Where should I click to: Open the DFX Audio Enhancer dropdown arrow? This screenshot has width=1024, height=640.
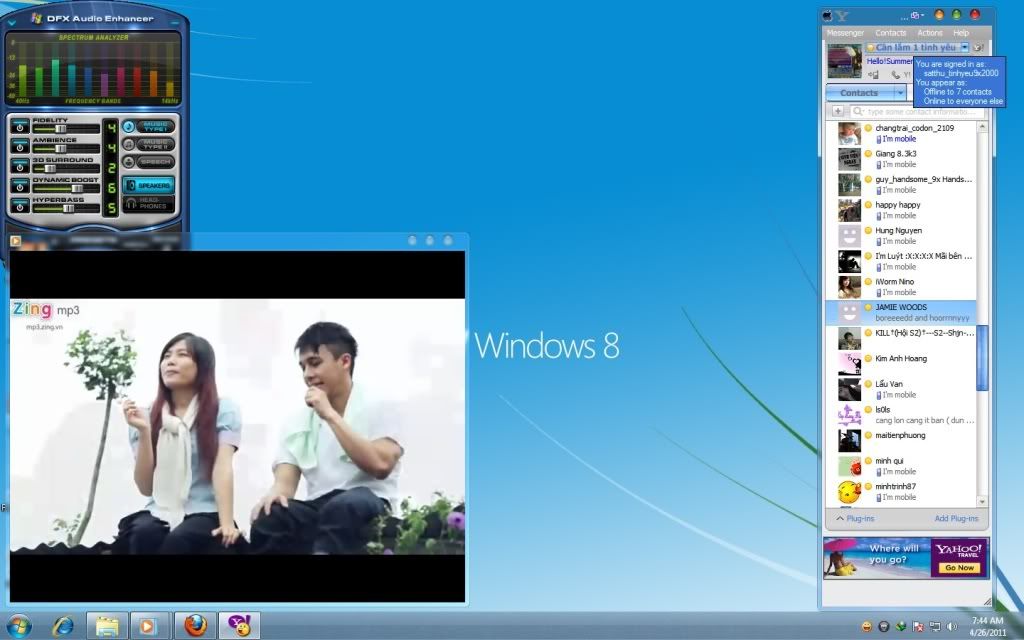pos(11,21)
